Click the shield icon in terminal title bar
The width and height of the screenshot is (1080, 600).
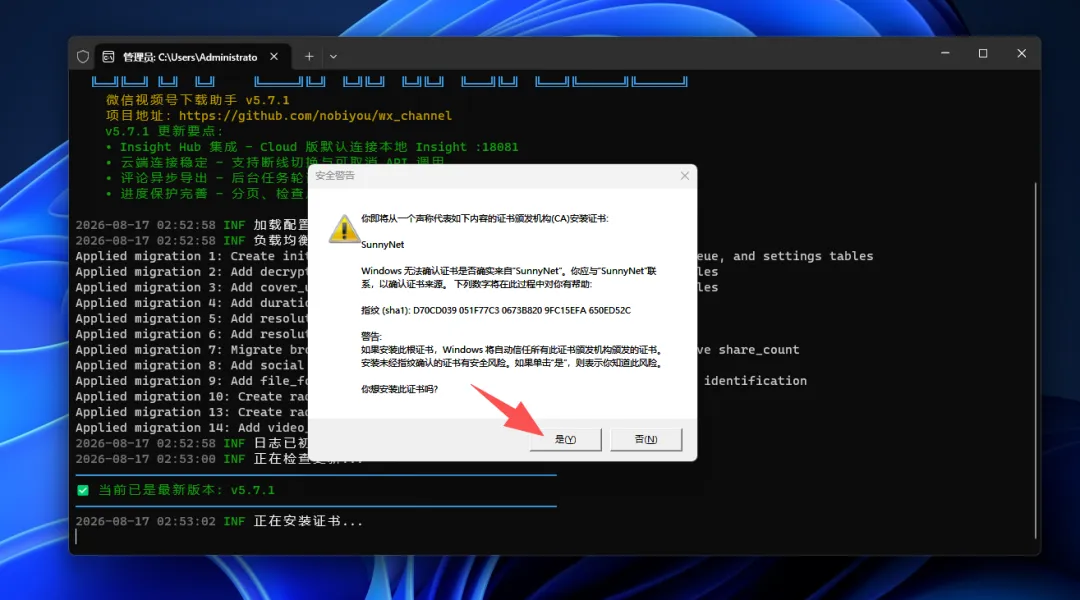(83, 56)
